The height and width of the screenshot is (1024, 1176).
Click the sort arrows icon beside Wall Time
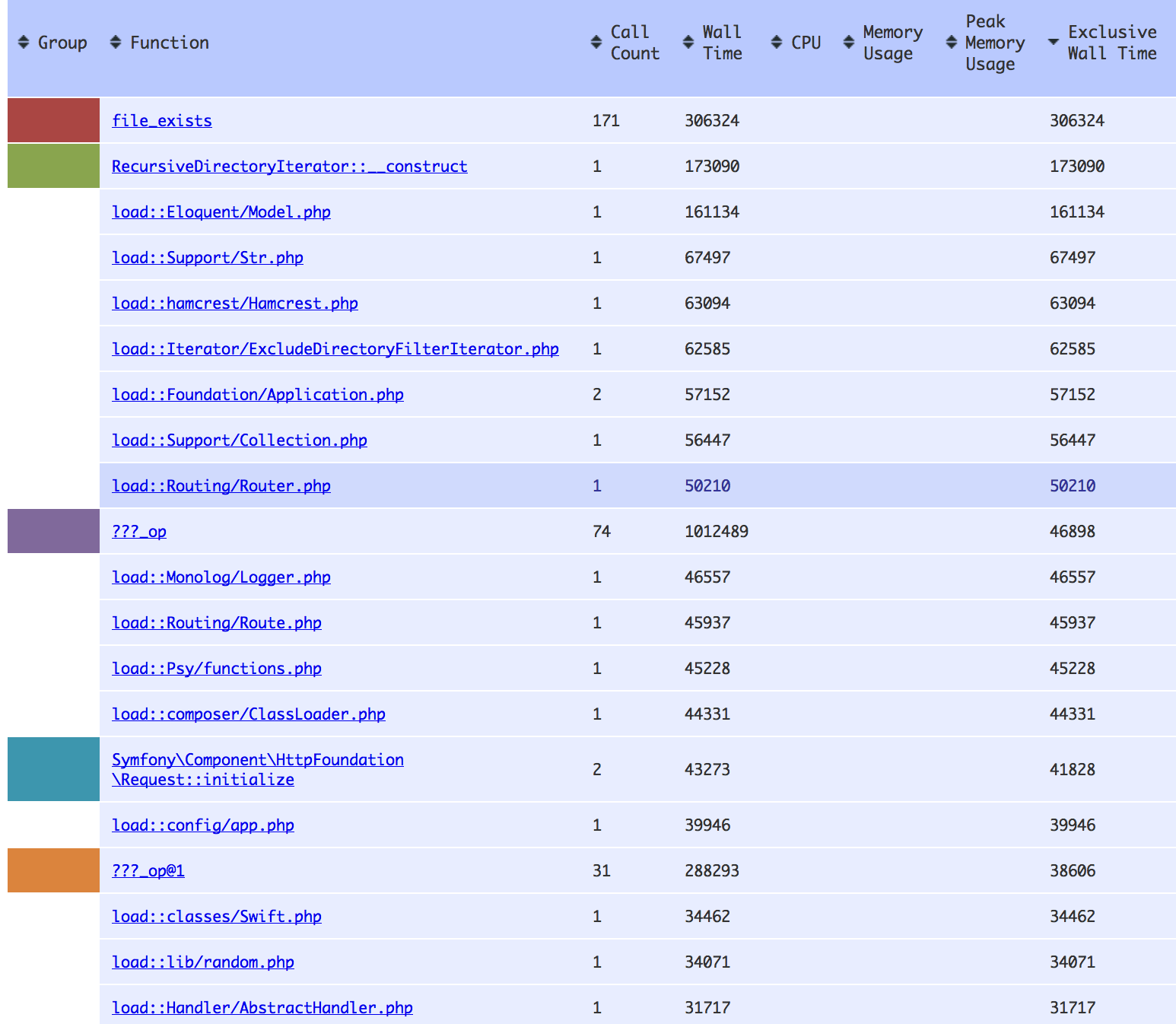click(x=688, y=43)
